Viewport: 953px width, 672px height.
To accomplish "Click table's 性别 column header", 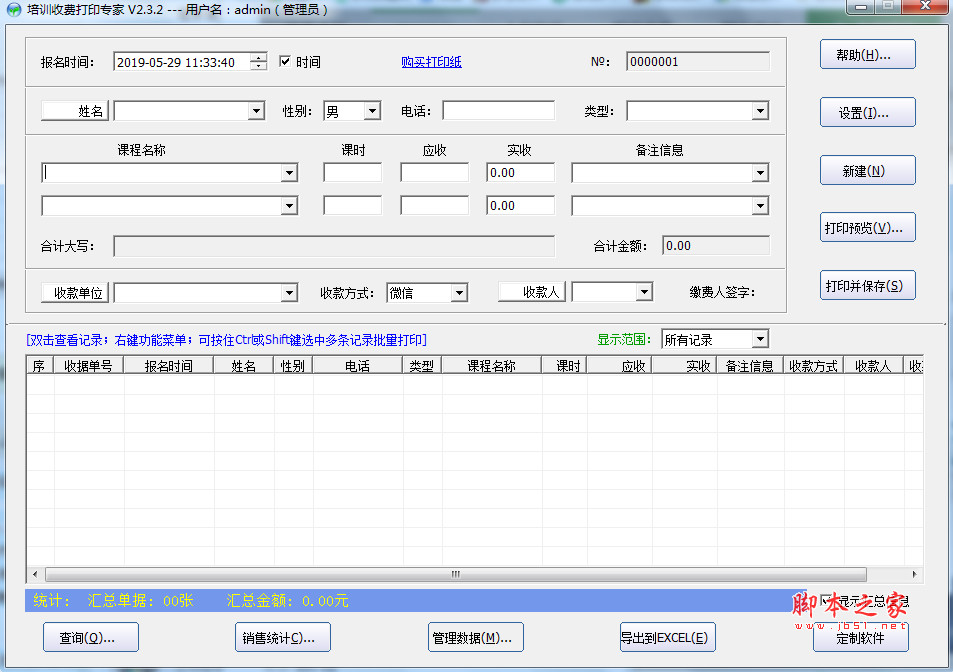I will click(x=293, y=366).
